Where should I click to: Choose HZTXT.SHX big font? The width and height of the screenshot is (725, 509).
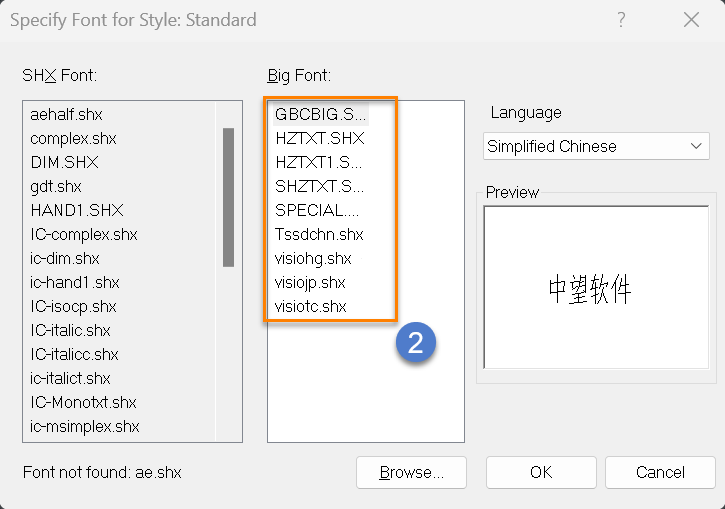click(x=319, y=138)
